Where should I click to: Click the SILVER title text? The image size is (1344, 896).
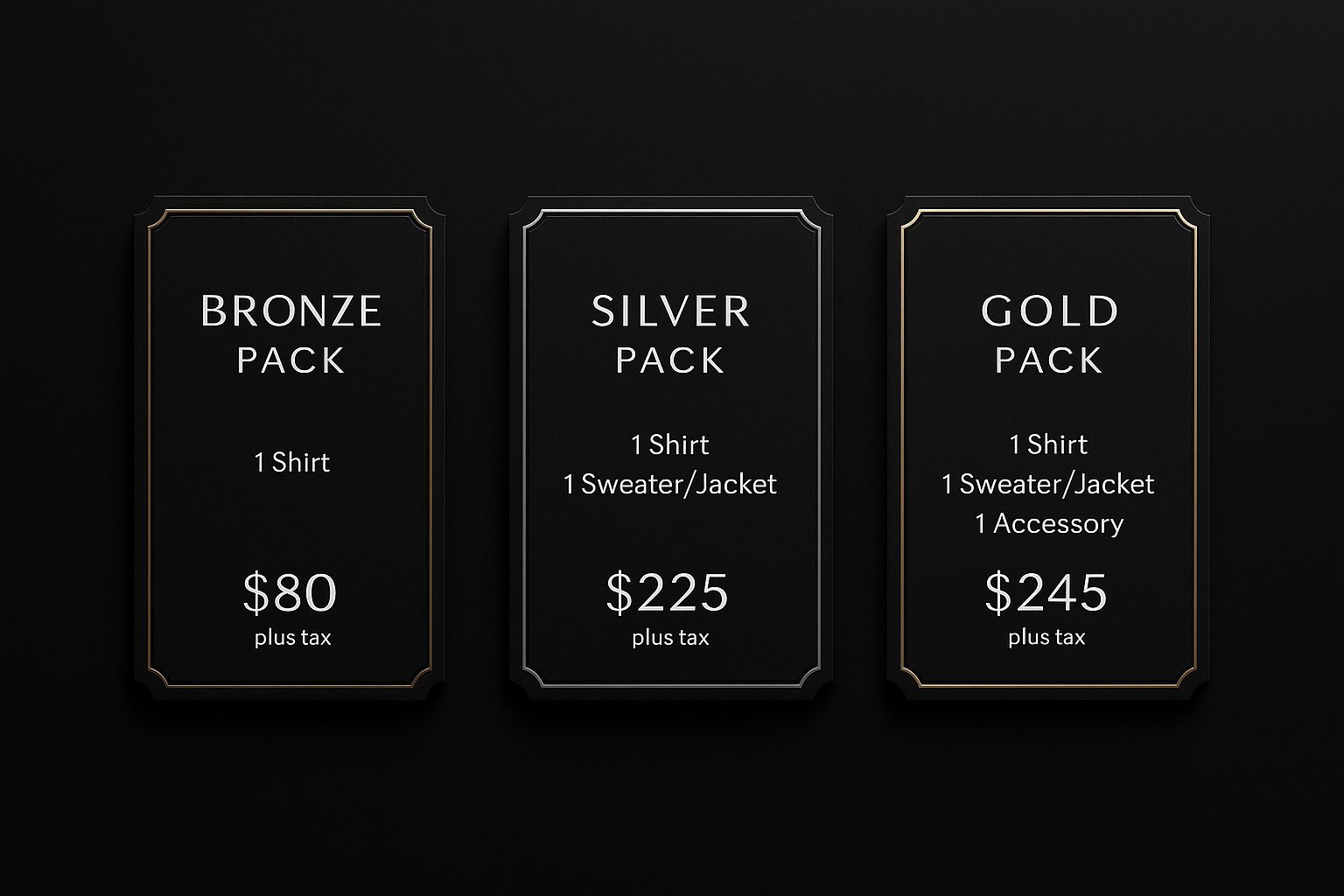[x=670, y=311]
